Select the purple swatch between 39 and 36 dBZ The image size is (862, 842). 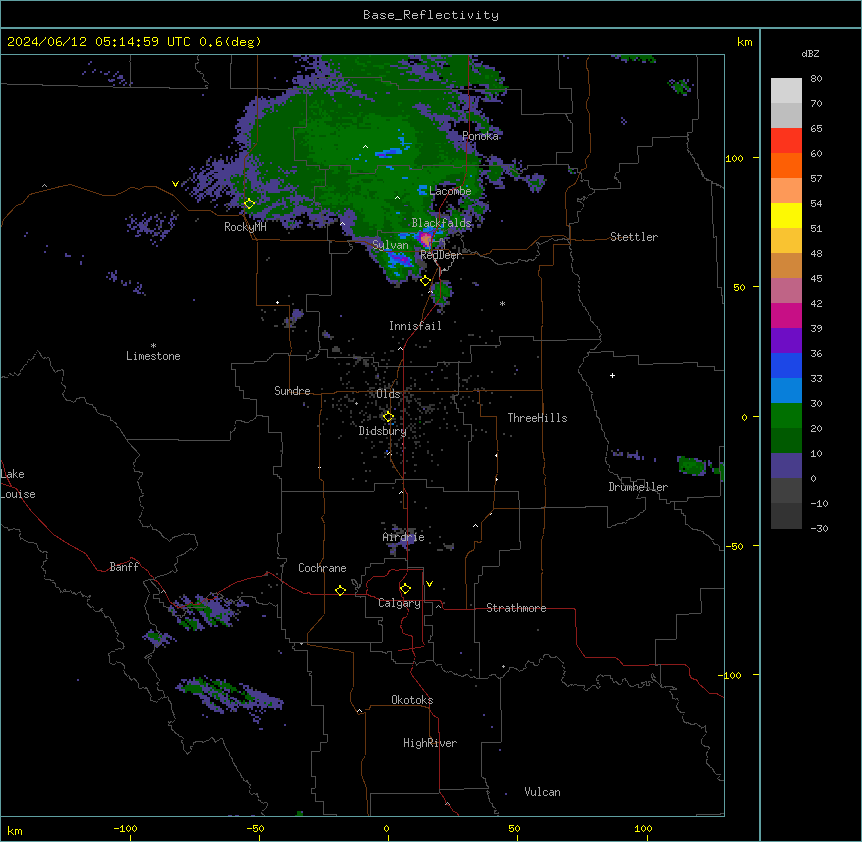tap(786, 340)
